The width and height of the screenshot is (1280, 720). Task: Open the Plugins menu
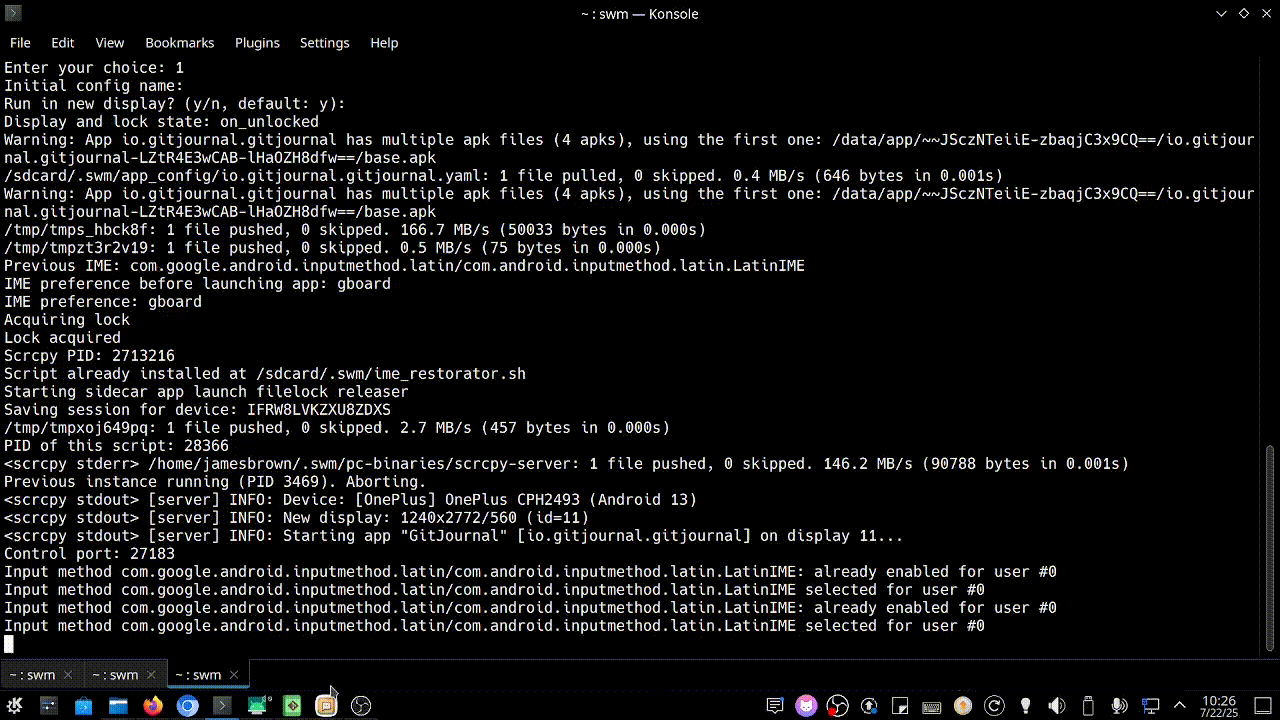pos(257,43)
